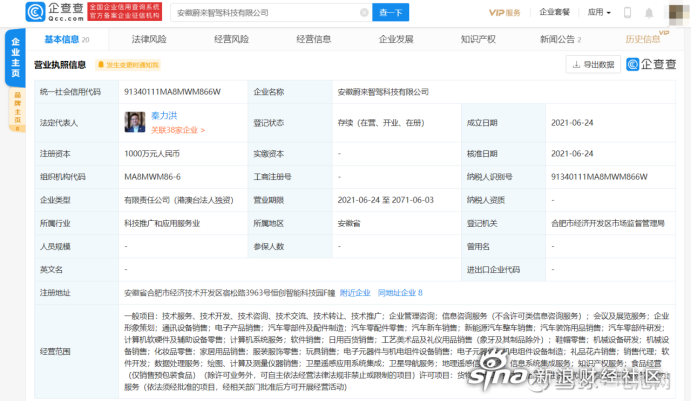Switch to the 企业发展 tab
This screenshot has width=691, height=402.
[x=396, y=39]
